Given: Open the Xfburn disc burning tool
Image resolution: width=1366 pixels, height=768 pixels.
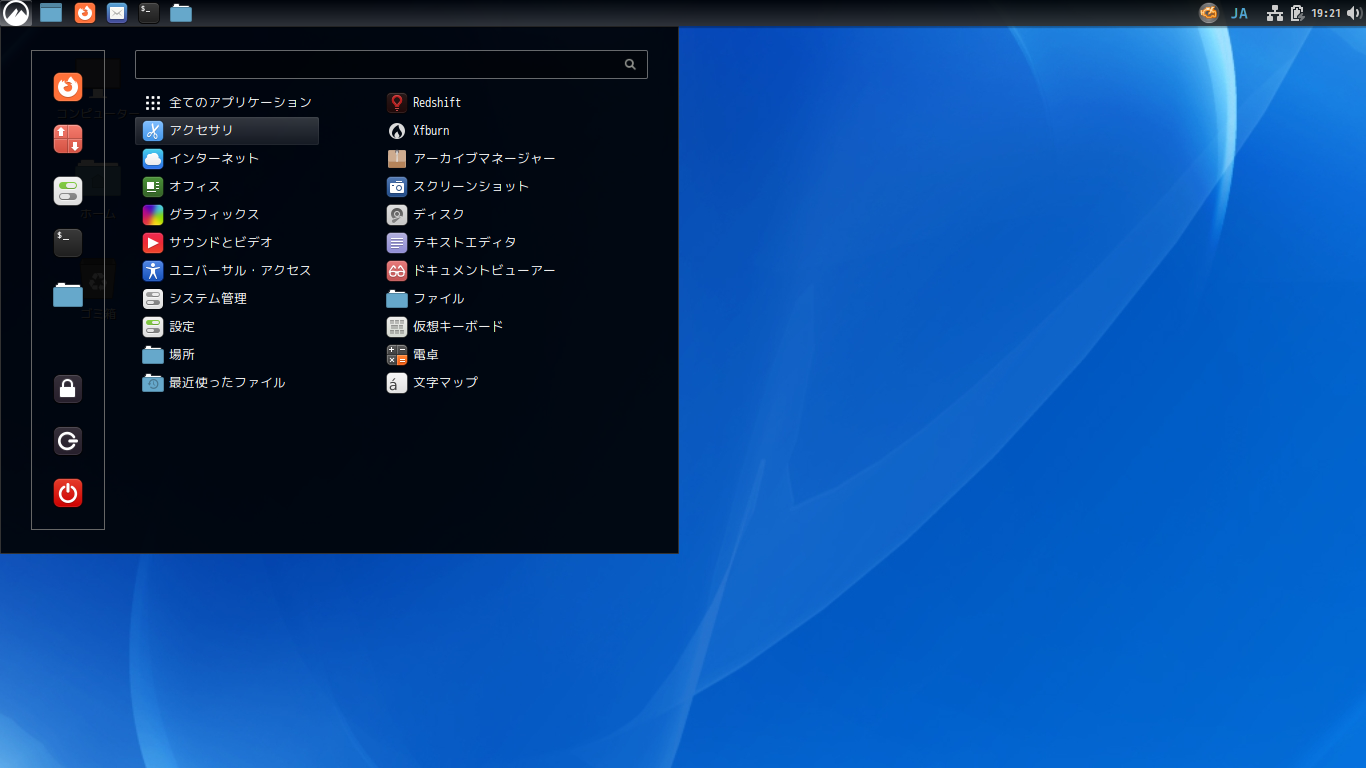Looking at the screenshot, I should point(430,130).
